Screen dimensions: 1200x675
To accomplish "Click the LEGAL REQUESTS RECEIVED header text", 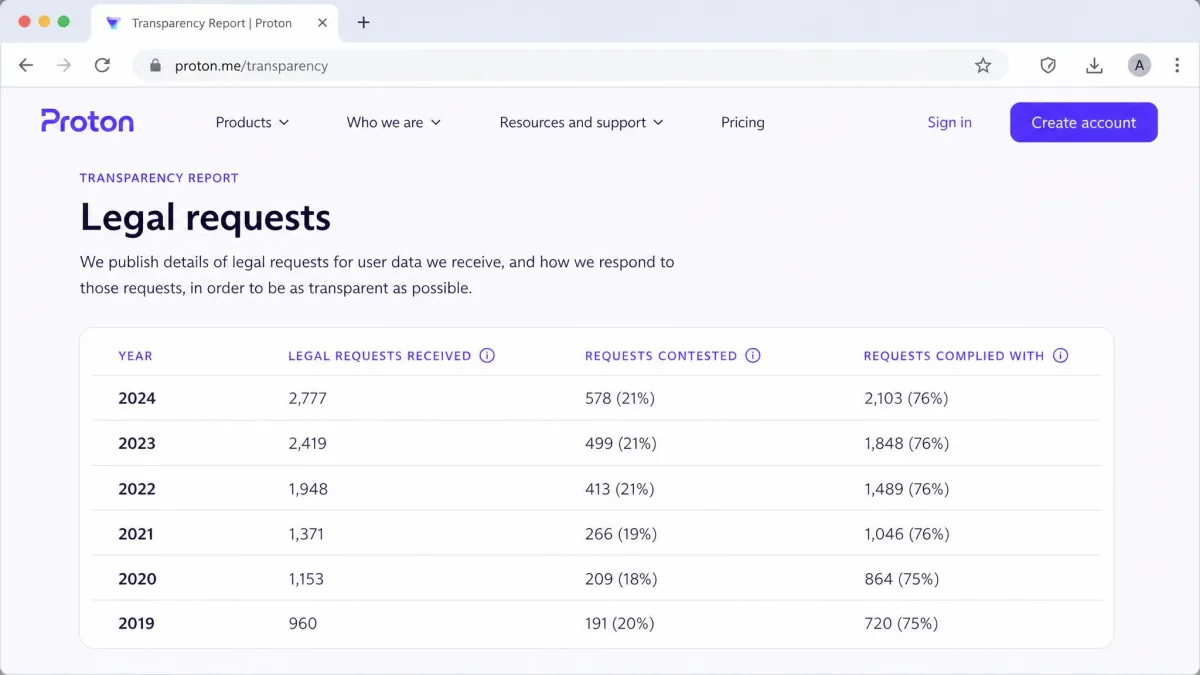I will coord(379,356).
